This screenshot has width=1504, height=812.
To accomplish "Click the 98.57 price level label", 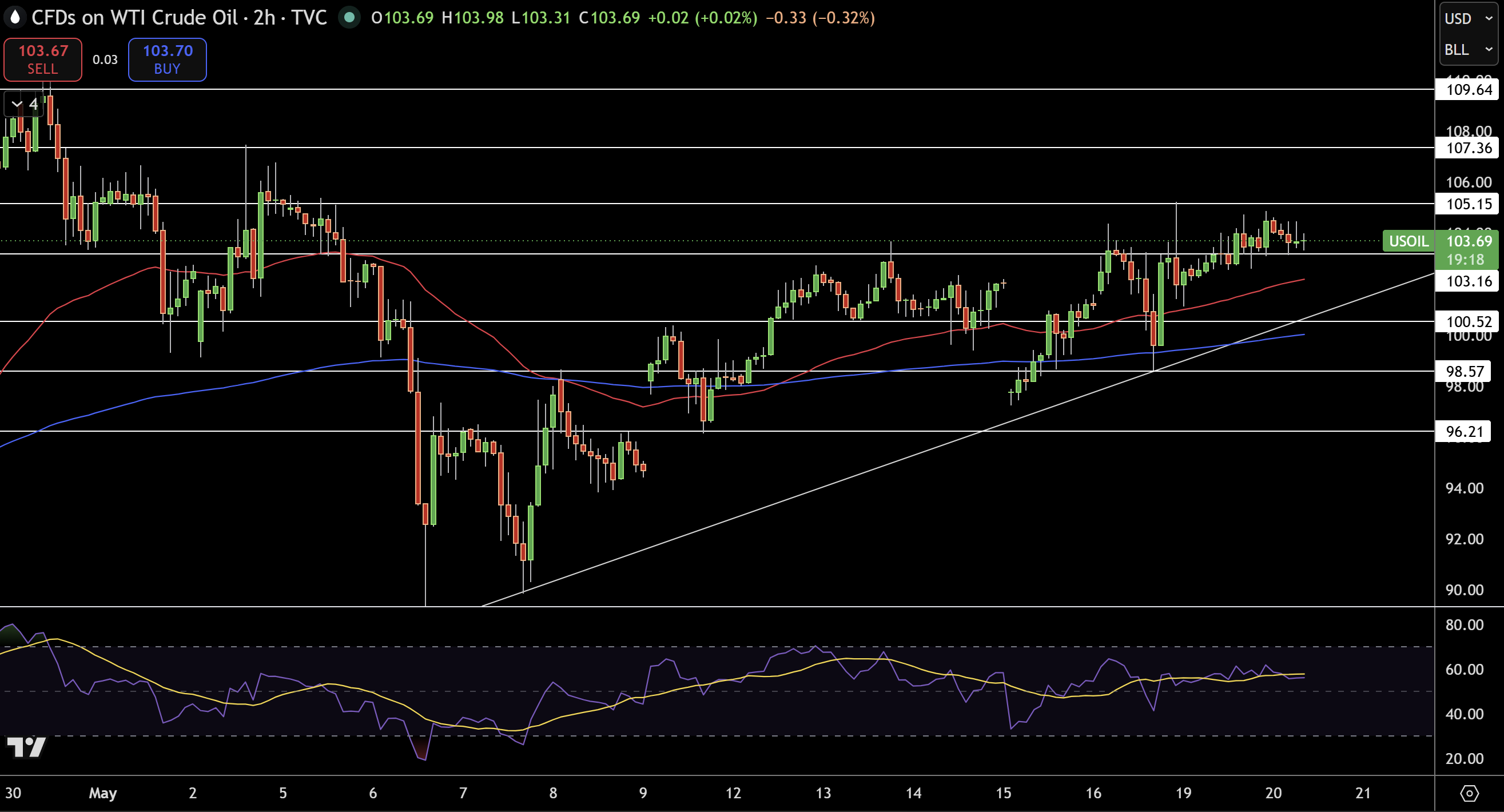I will (x=1465, y=371).
